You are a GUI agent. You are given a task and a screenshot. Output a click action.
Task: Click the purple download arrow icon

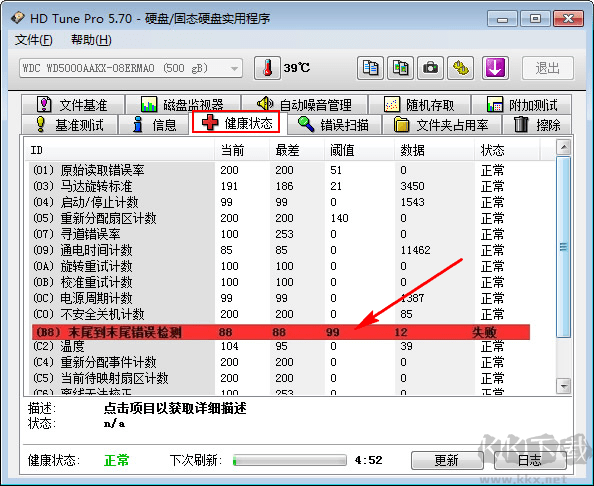coord(495,68)
